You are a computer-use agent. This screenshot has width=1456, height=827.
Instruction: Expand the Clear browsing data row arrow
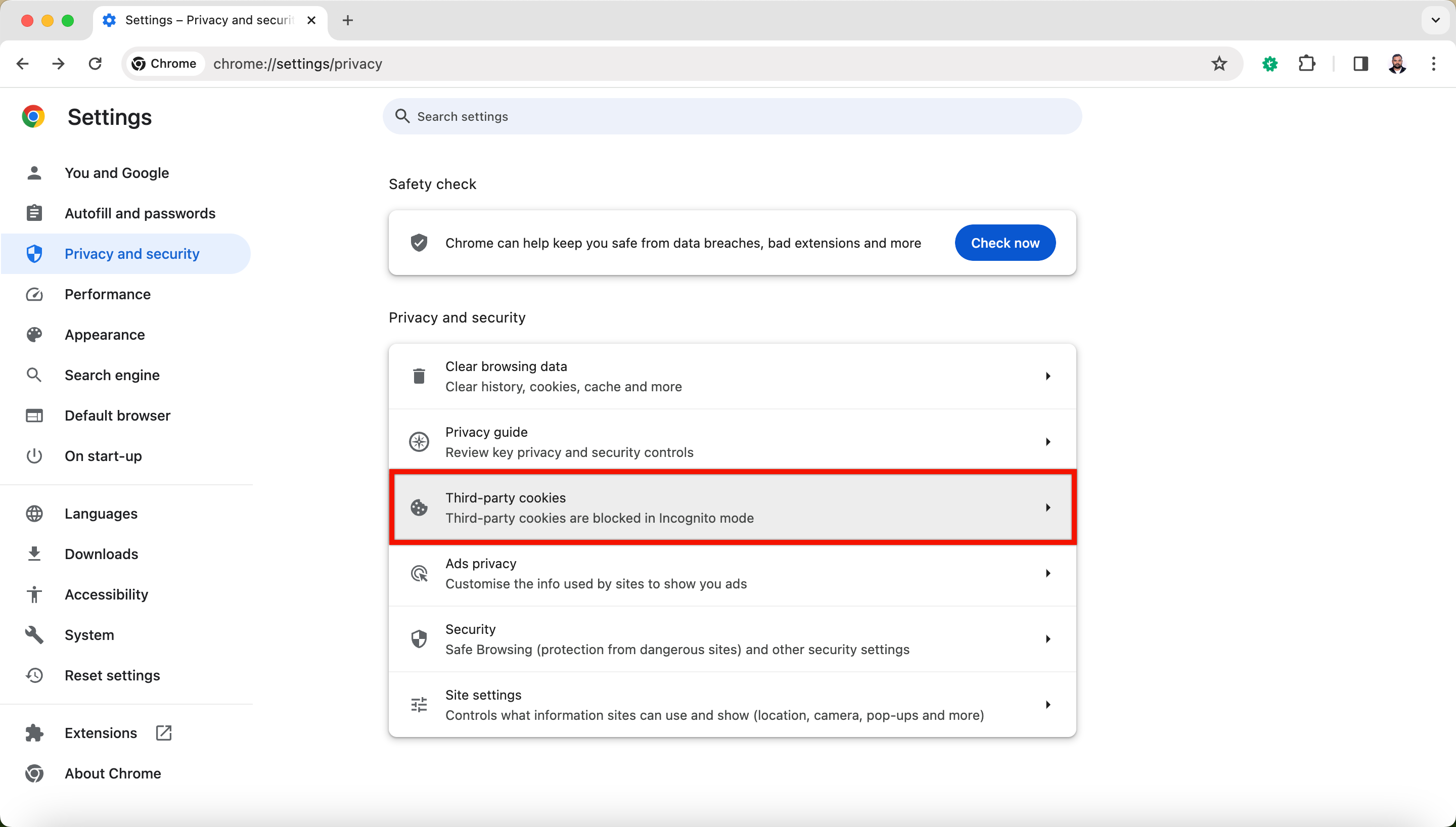coord(1048,376)
